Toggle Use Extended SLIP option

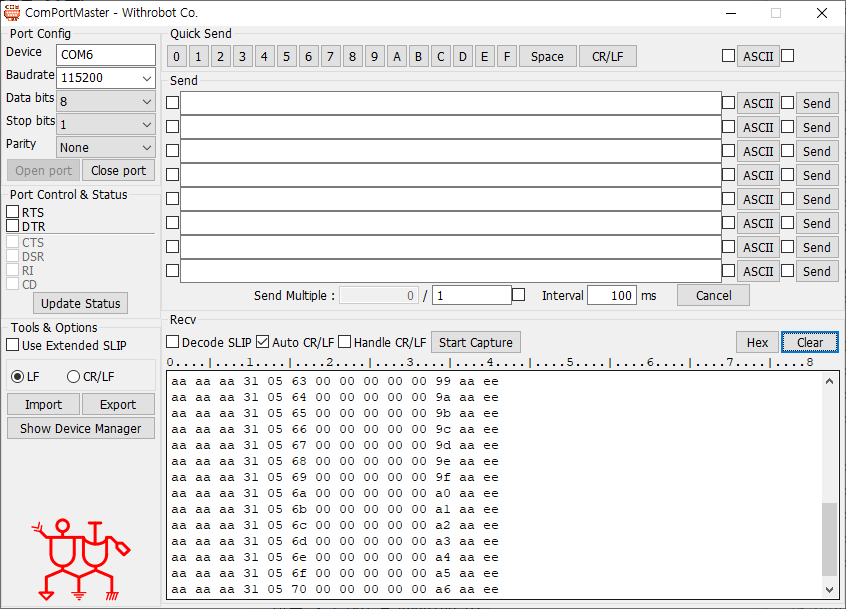point(12,345)
